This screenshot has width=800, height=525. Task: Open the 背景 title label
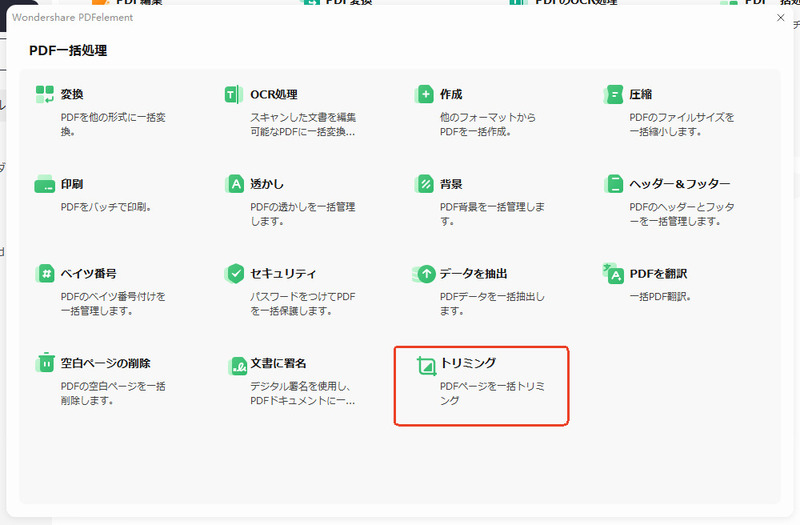(x=451, y=184)
